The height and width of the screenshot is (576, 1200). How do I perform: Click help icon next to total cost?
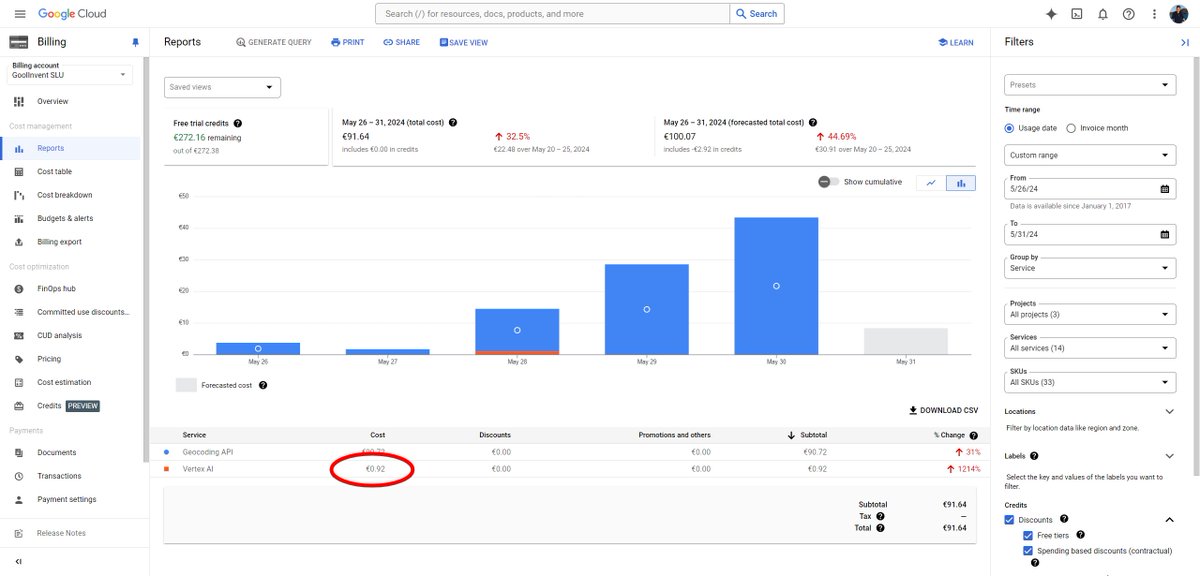point(453,122)
